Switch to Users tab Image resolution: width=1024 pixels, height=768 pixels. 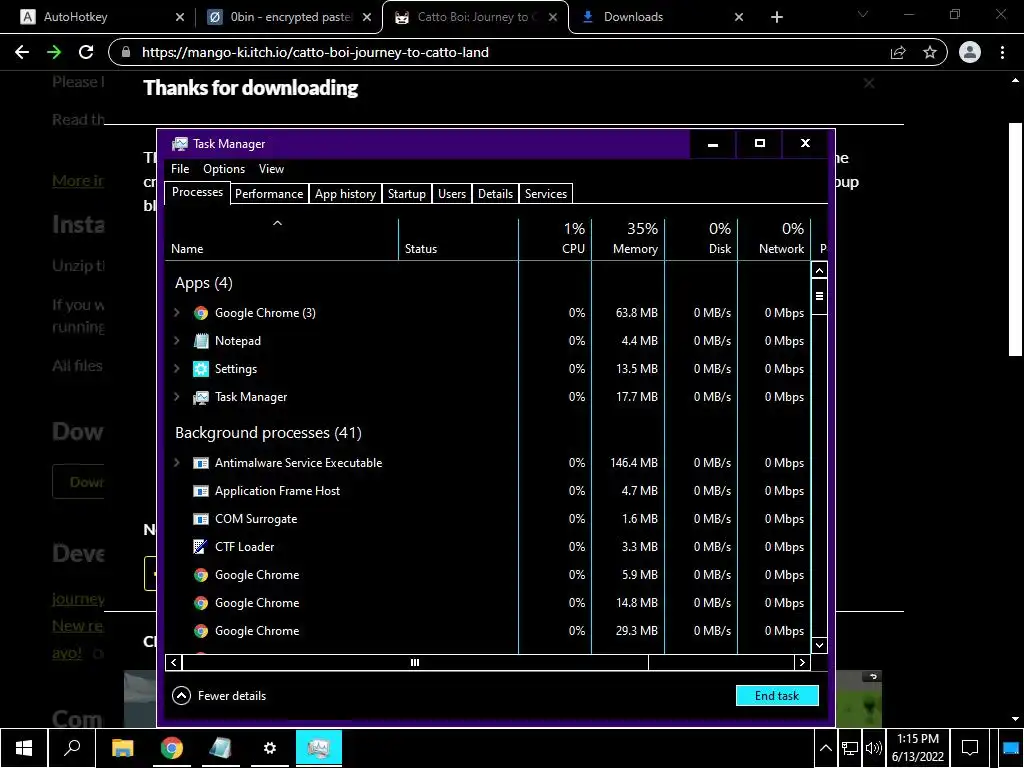pyautogui.click(x=452, y=194)
